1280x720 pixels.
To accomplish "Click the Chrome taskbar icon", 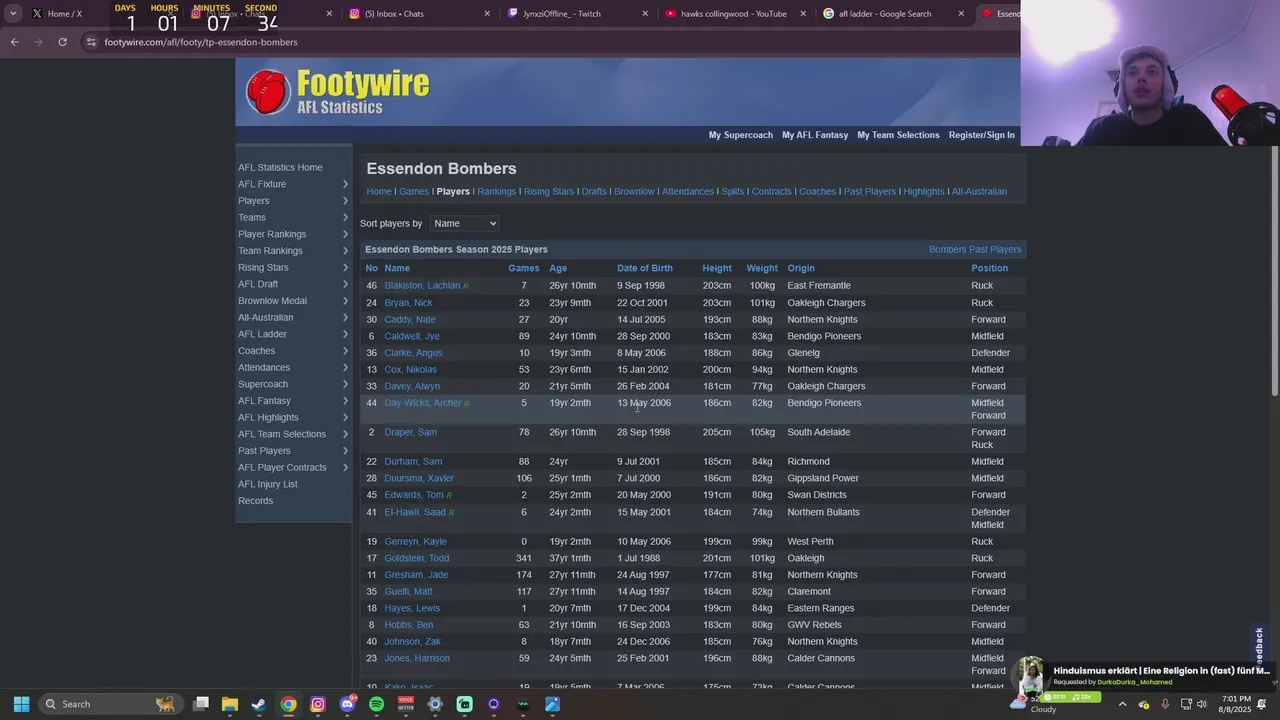I will click(x=288, y=704).
